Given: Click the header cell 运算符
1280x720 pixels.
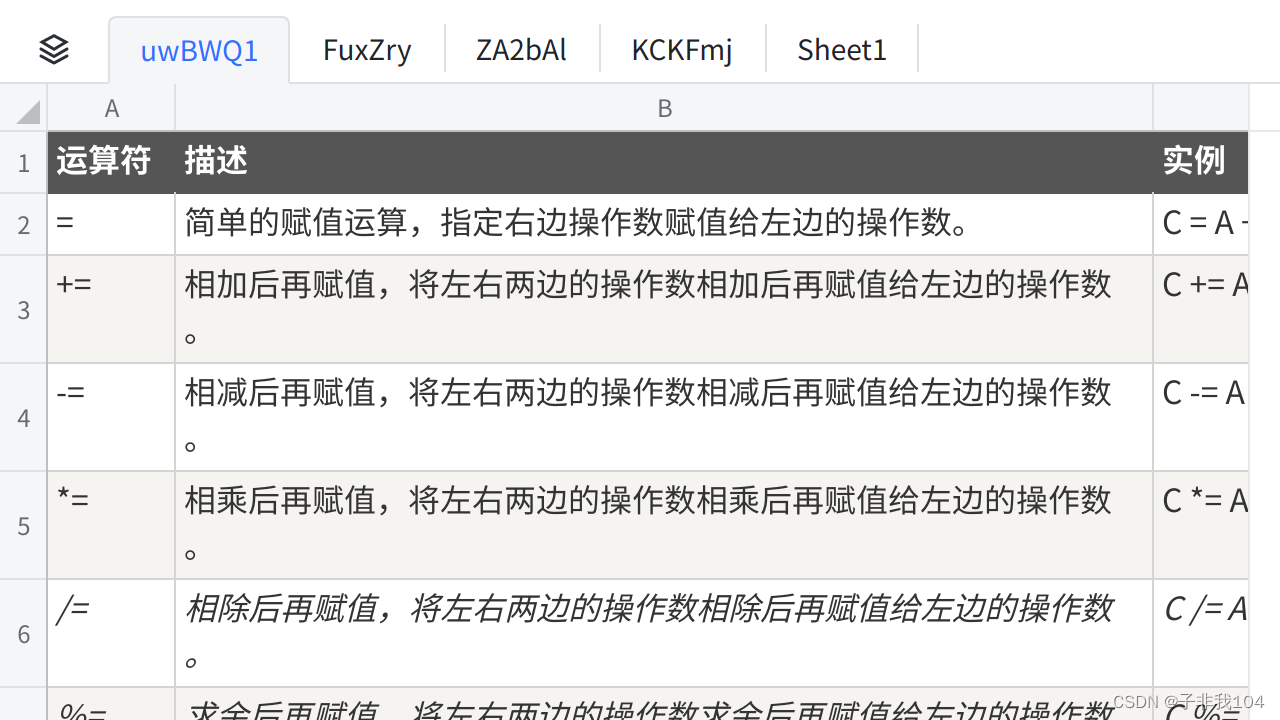Looking at the screenshot, I should pos(111,162).
